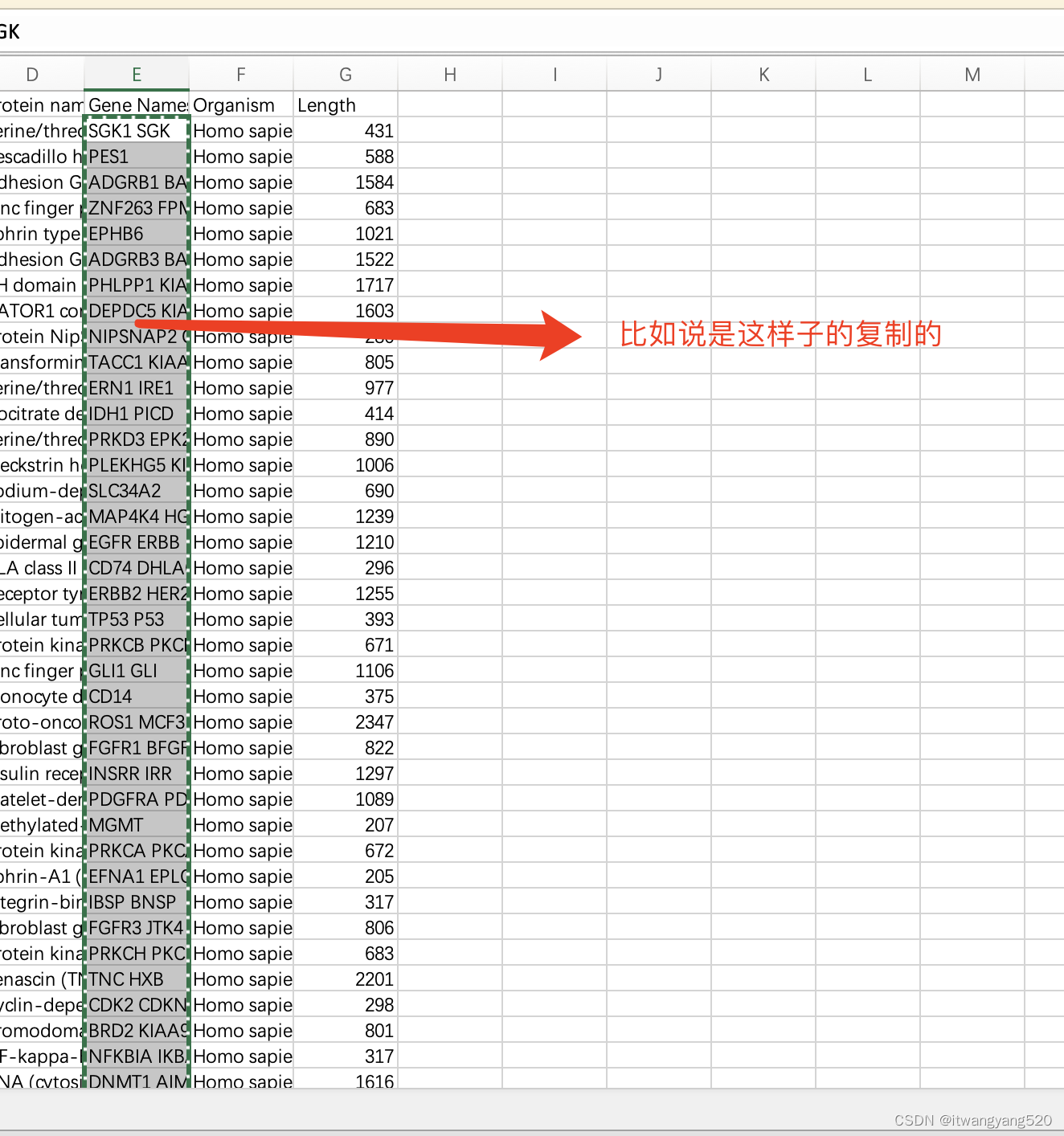Select the MAP4K4 gene cell
The image size is (1064, 1136).
tap(137, 516)
